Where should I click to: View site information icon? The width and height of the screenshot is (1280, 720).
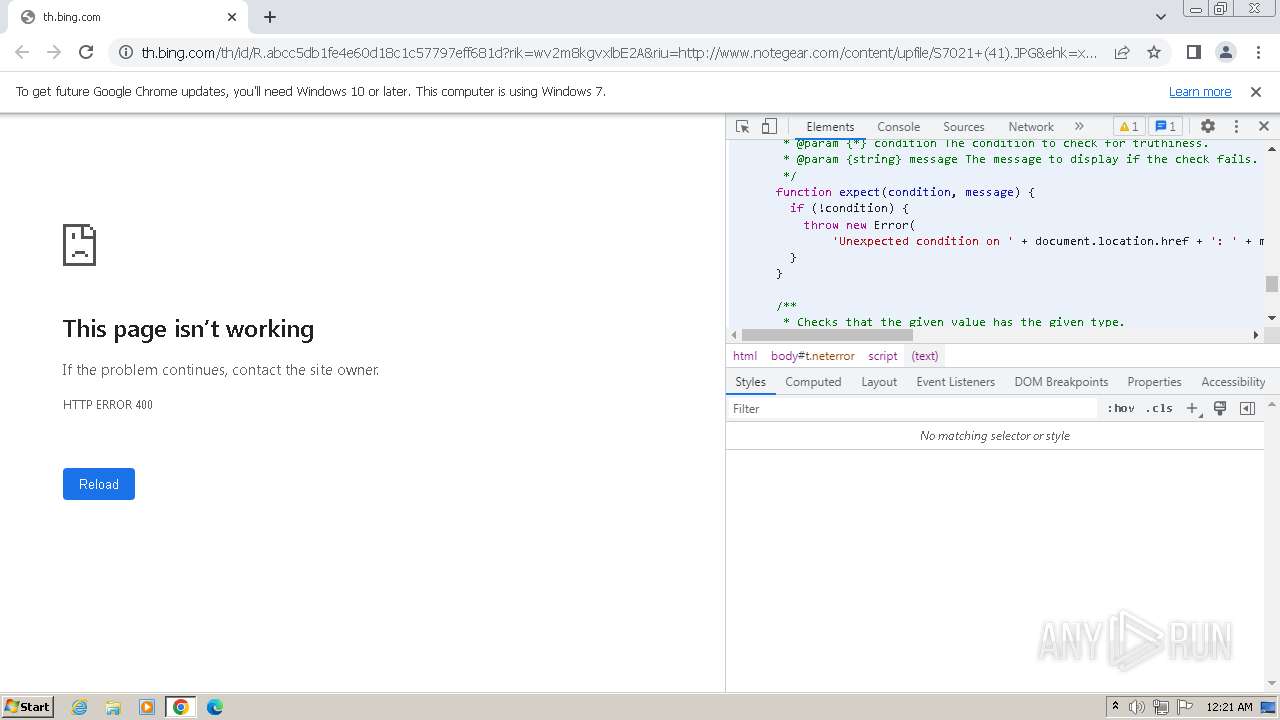pyautogui.click(x=125, y=52)
